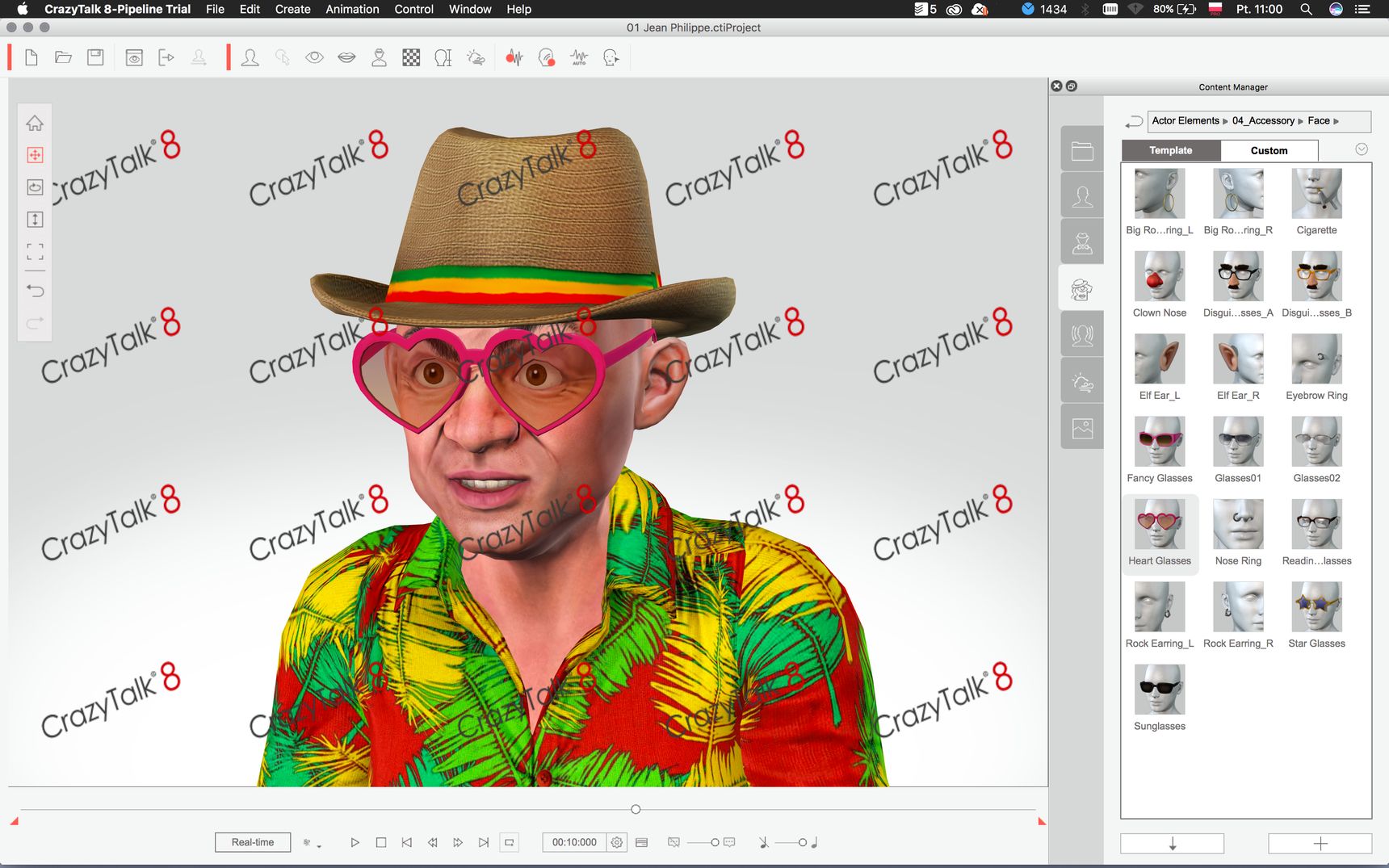
Task: Jump to the first frame
Action: pyautogui.click(x=406, y=842)
